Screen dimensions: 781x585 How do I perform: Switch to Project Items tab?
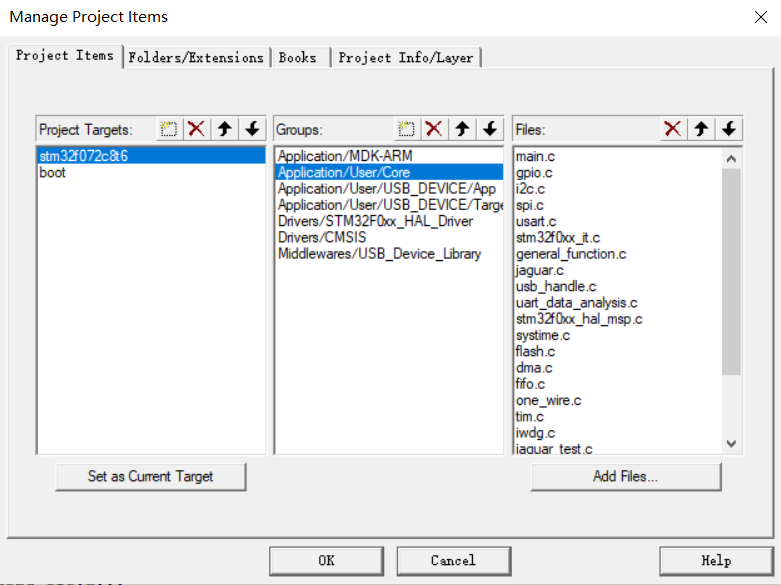point(65,55)
